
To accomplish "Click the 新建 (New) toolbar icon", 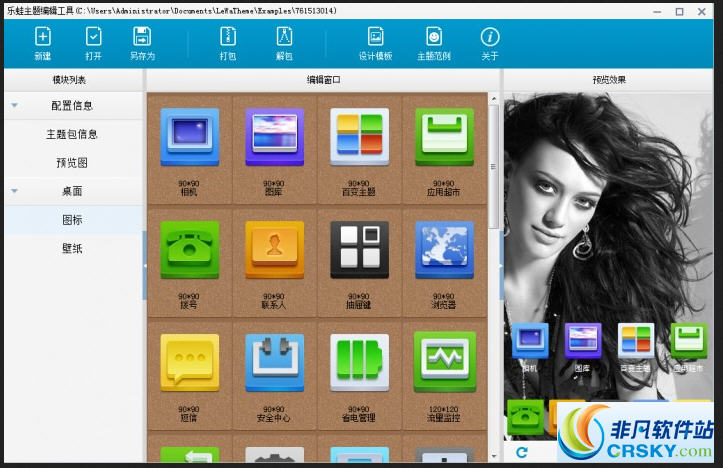I will 43,43.
